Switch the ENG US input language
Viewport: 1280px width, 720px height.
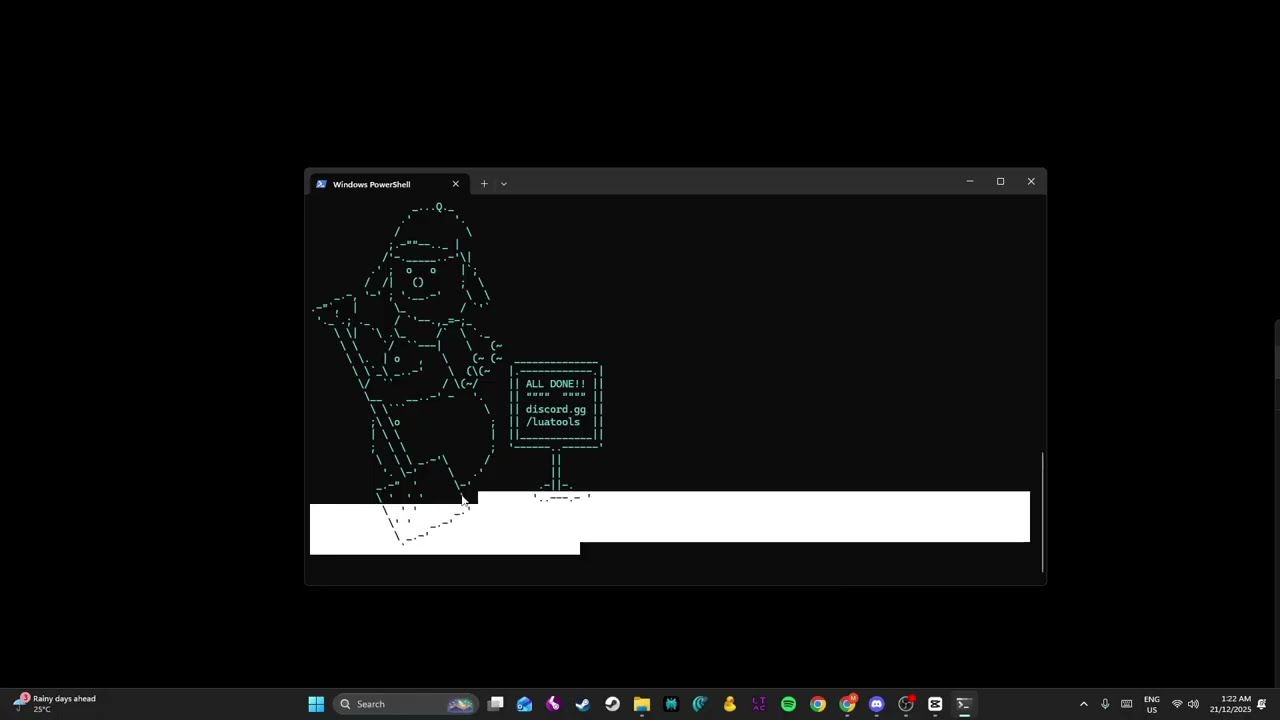1152,704
